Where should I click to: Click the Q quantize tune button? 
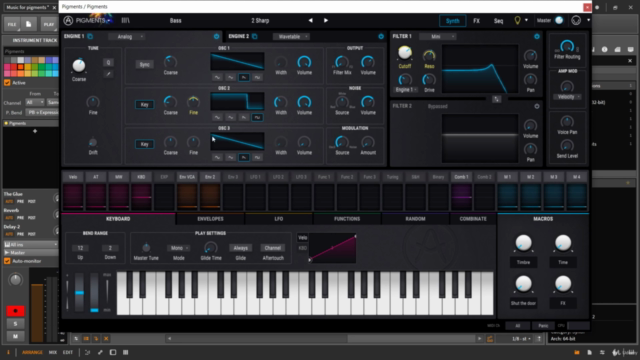(108, 62)
